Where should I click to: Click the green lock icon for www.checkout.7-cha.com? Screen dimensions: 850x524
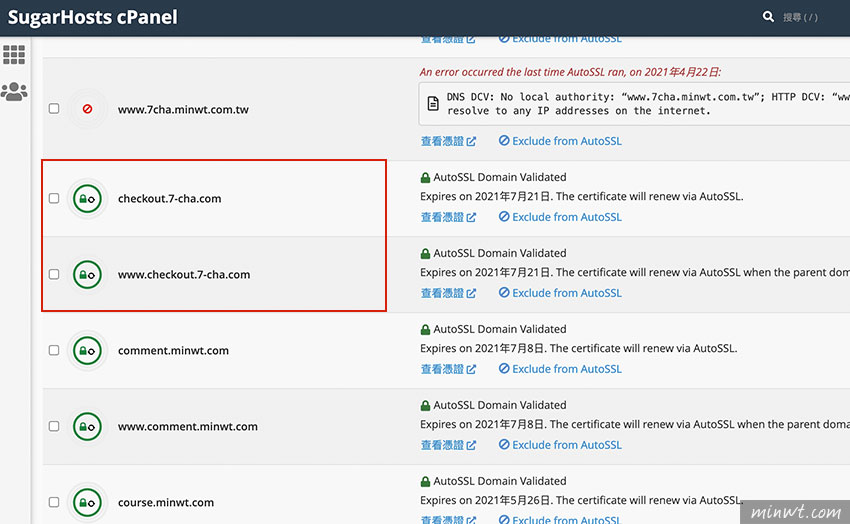pos(87,274)
